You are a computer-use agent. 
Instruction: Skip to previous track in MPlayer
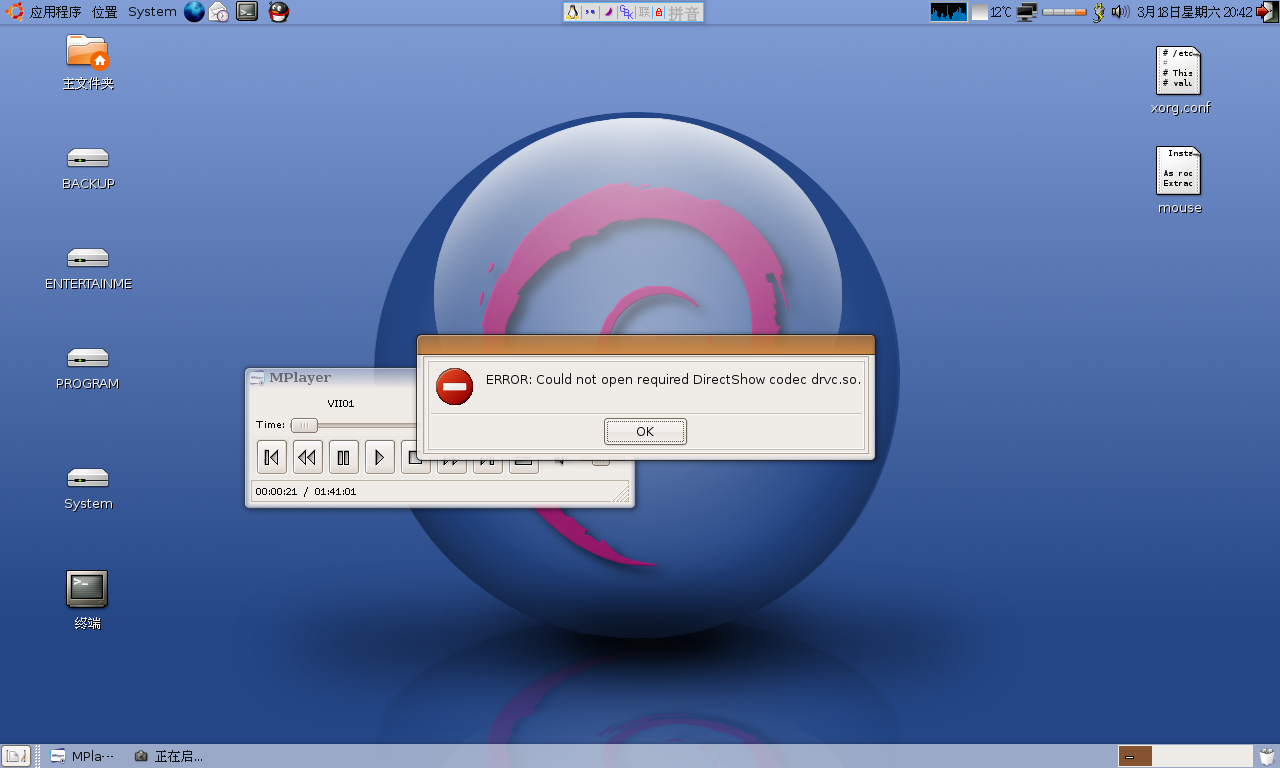point(271,457)
